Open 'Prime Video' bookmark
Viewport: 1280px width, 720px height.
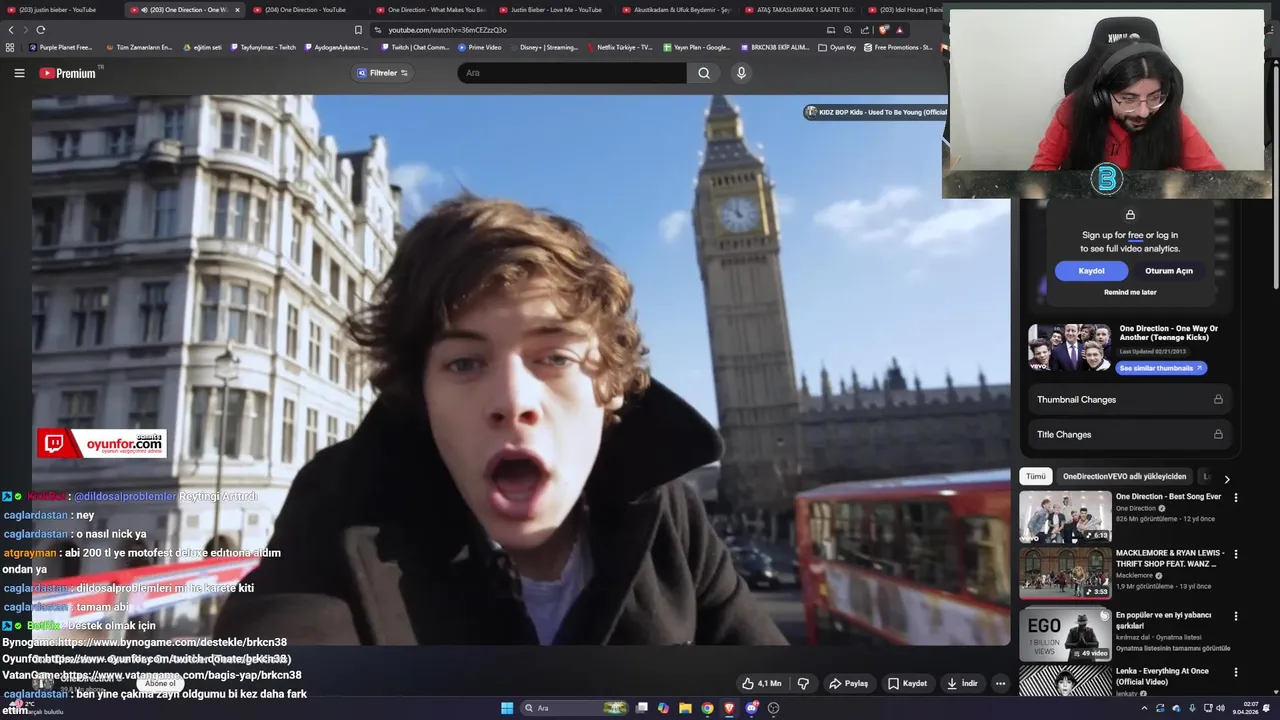click(480, 47)
